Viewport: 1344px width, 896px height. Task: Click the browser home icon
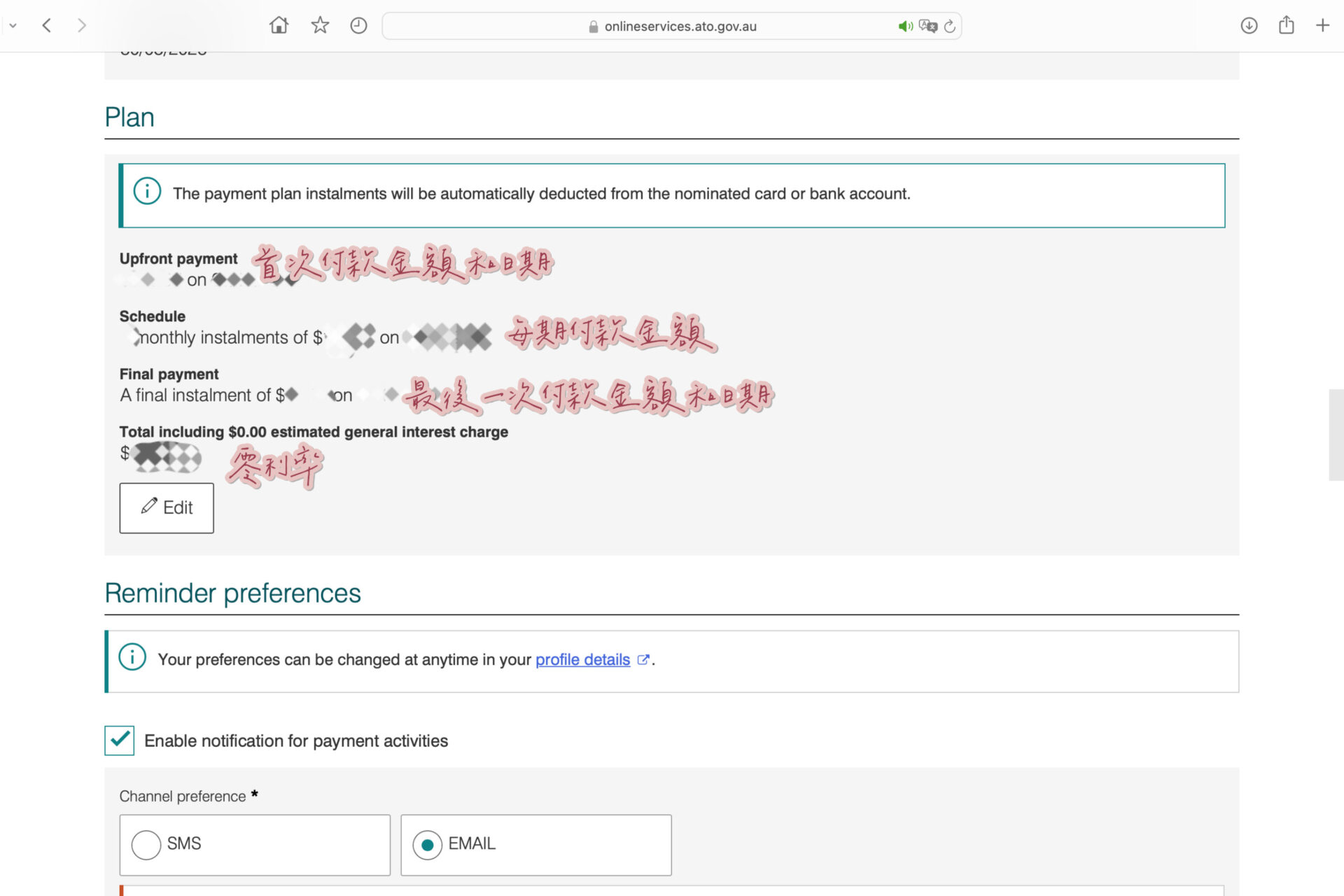pyautogui.click(x=279, y=26)
